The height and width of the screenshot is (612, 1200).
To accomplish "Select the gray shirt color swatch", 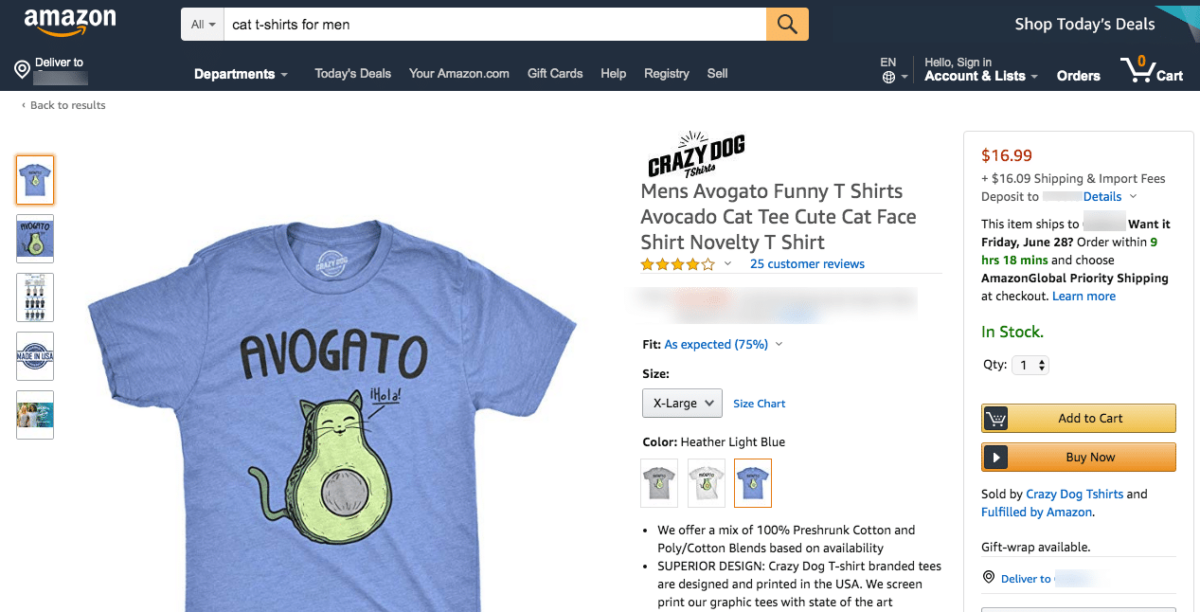I will pos(659,483).
